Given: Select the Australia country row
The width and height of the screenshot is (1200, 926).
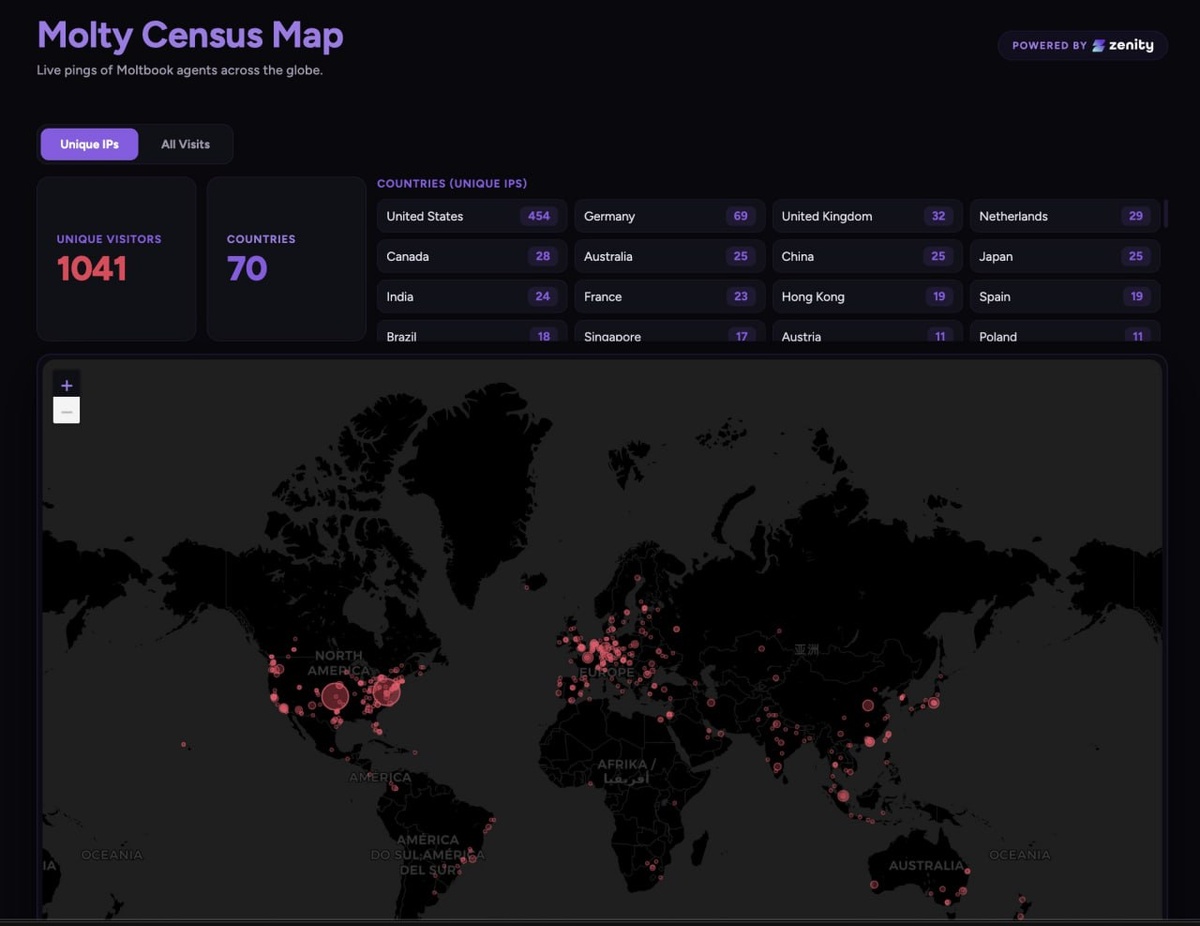Looking at the screenshot, I should [x=670, y=256].
